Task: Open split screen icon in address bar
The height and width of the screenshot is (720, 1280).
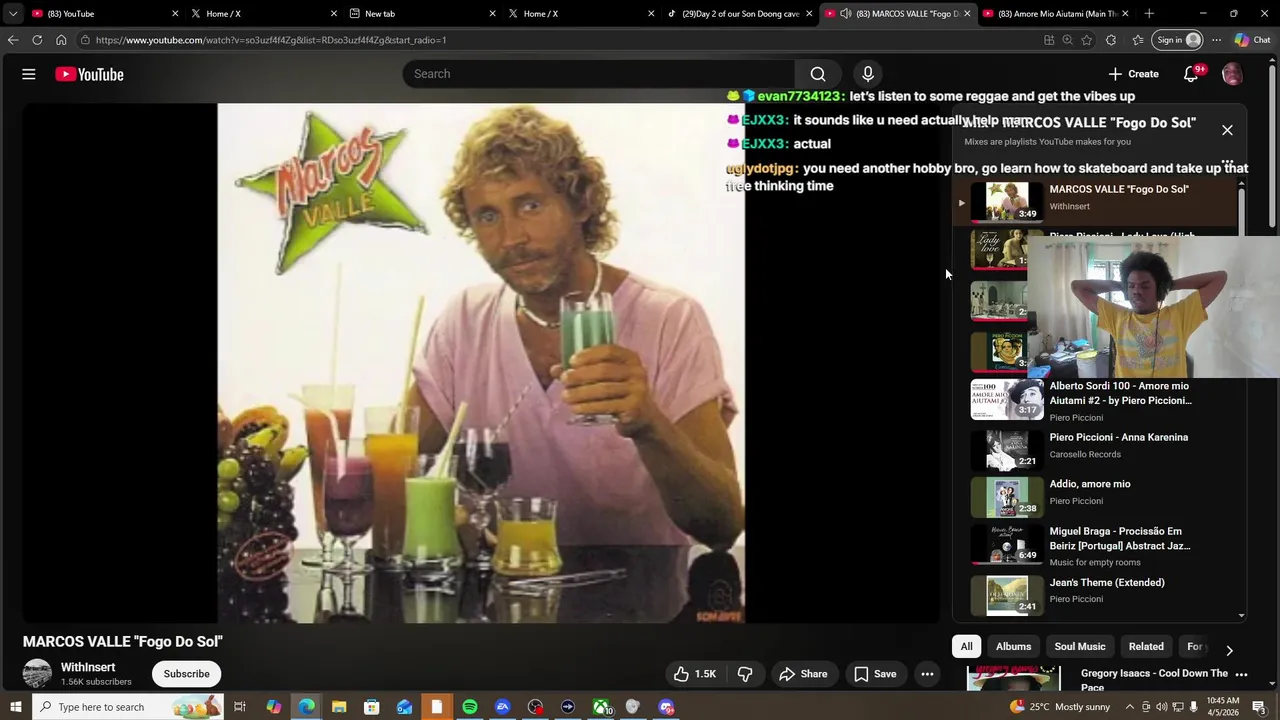Action: (1049, 40)
